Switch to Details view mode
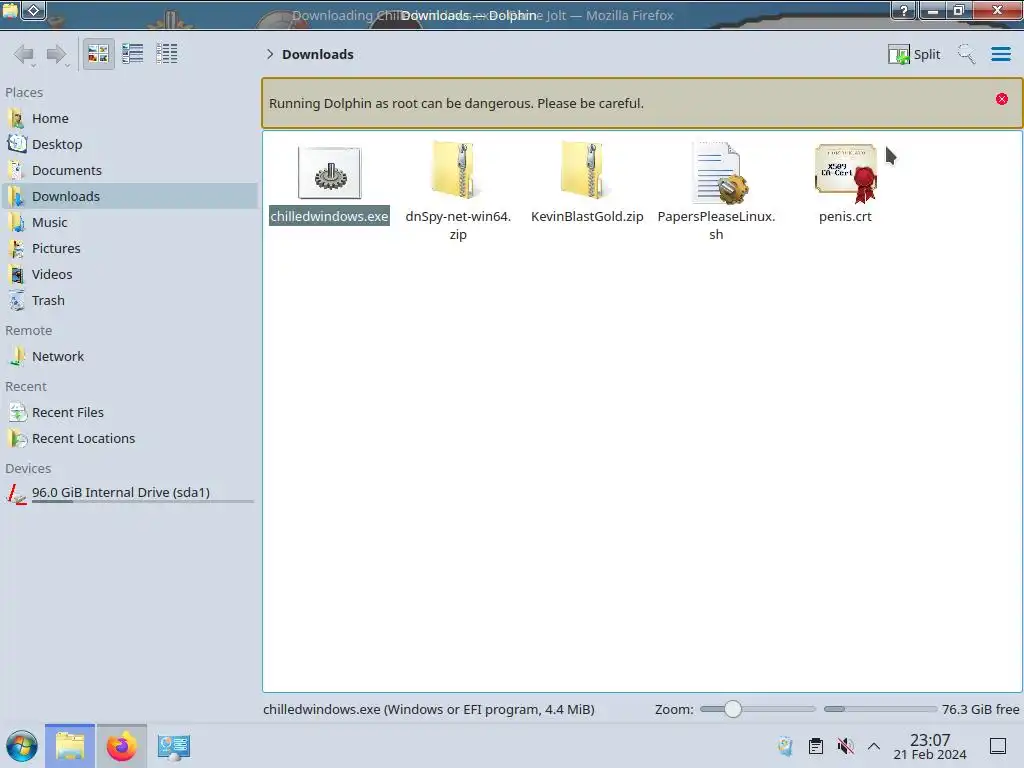The image size is (1024, 768). [167, 54]
